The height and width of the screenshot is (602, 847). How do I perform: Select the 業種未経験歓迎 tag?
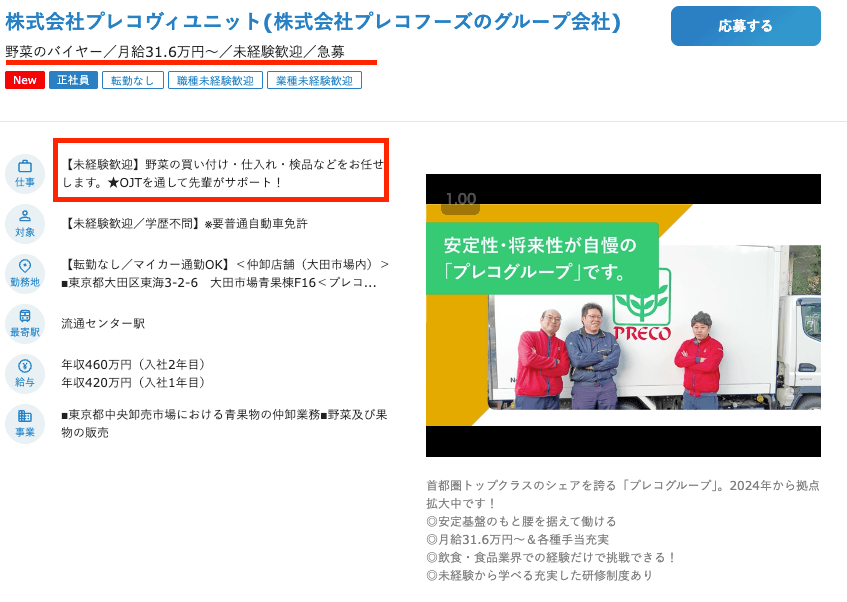[314, 80]
